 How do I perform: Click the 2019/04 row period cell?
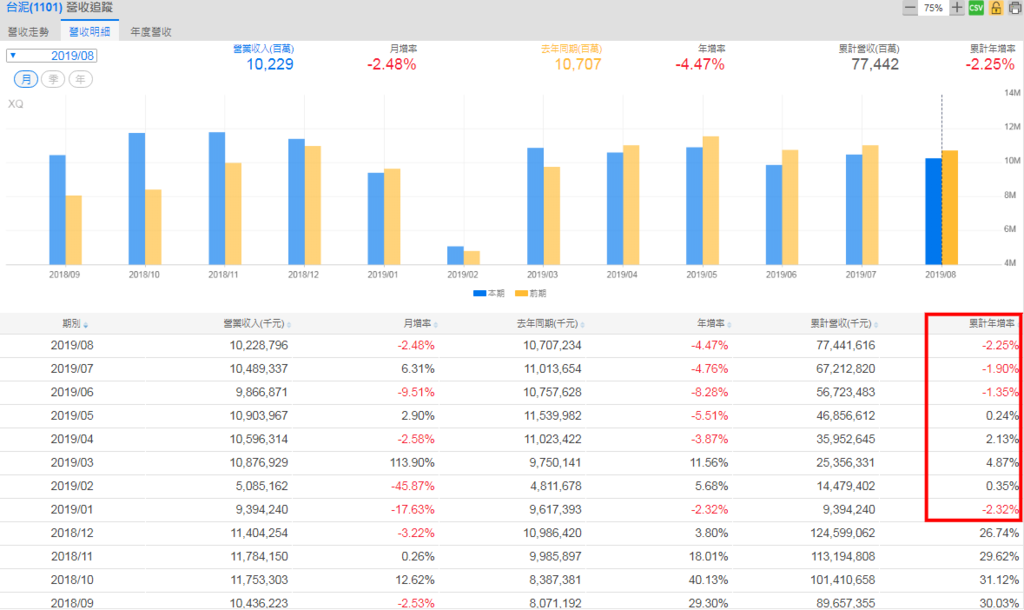[72, 439]
